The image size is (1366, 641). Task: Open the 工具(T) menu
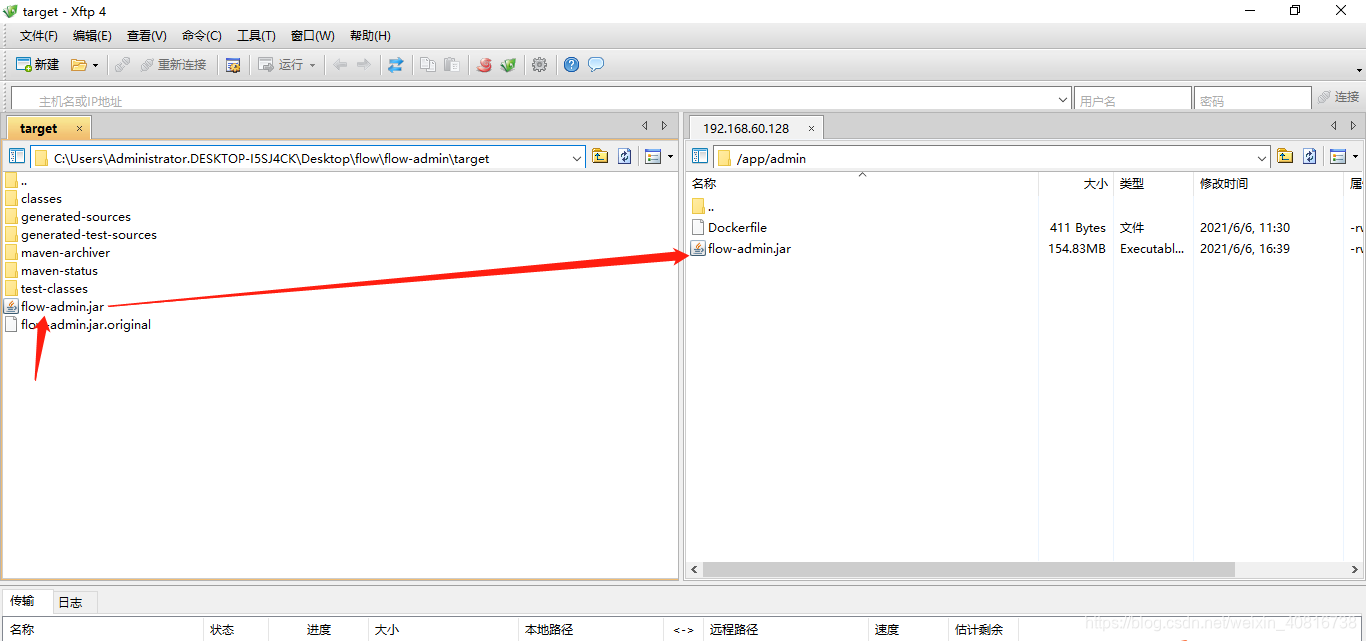click(x=256, y=36)
